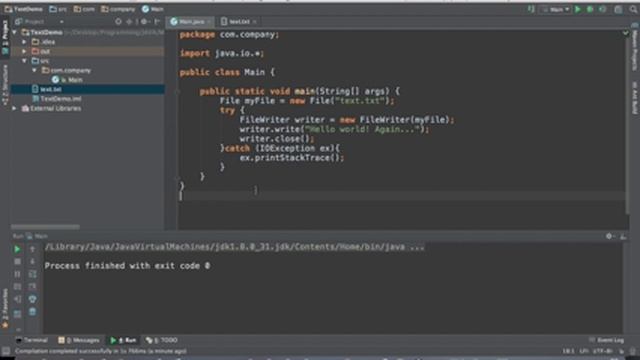Run Main with the toolbar green play button

[578, 9]
